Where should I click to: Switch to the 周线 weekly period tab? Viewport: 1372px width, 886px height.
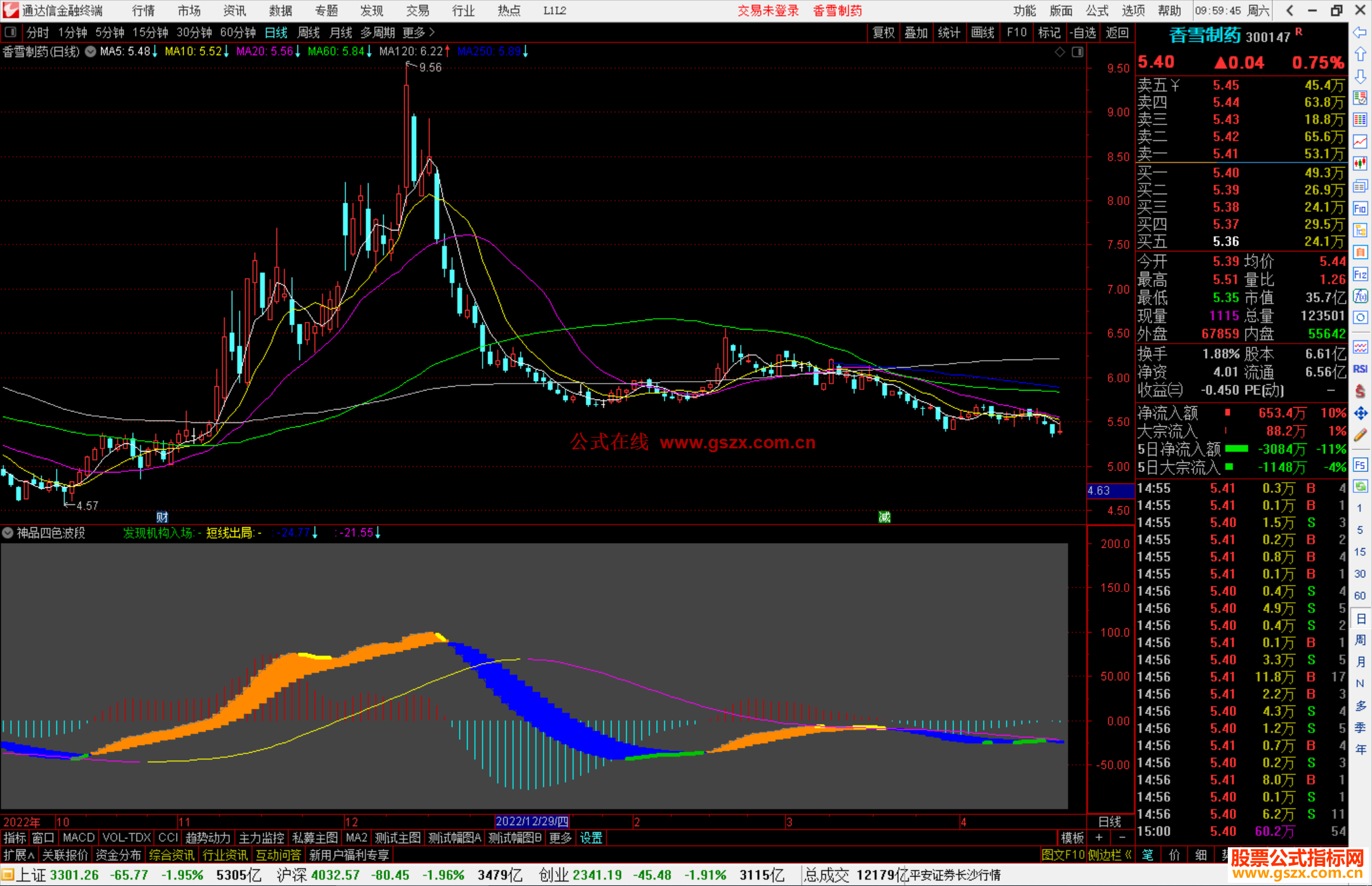point(309,32)
